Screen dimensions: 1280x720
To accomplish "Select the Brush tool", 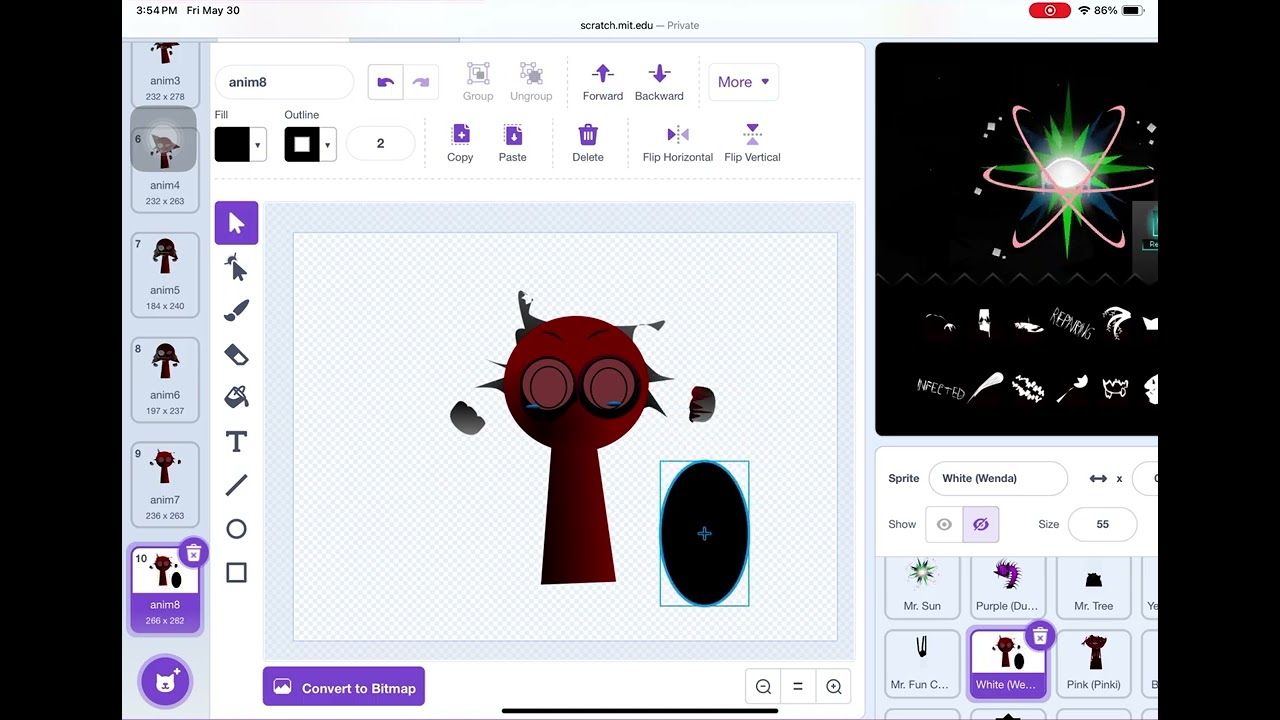I will pyautogui.click(x=236, y=311).
